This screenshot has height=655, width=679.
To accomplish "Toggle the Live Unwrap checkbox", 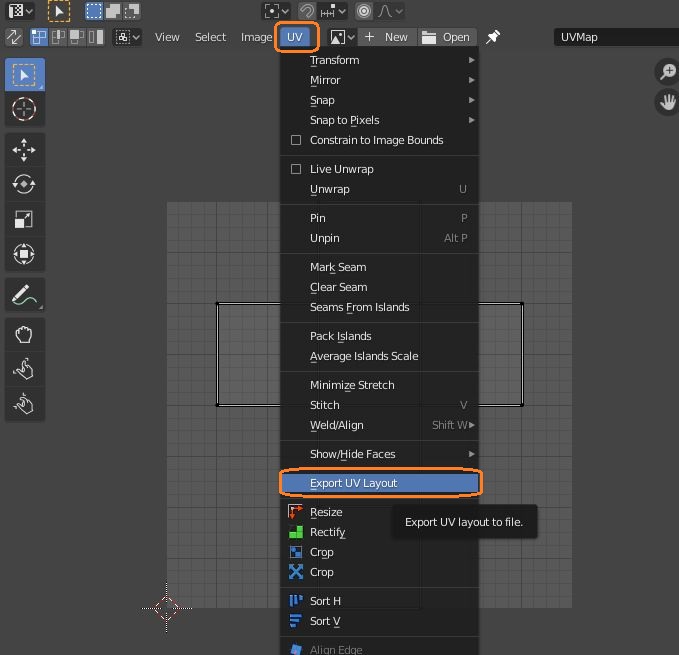I will (296, 169).
